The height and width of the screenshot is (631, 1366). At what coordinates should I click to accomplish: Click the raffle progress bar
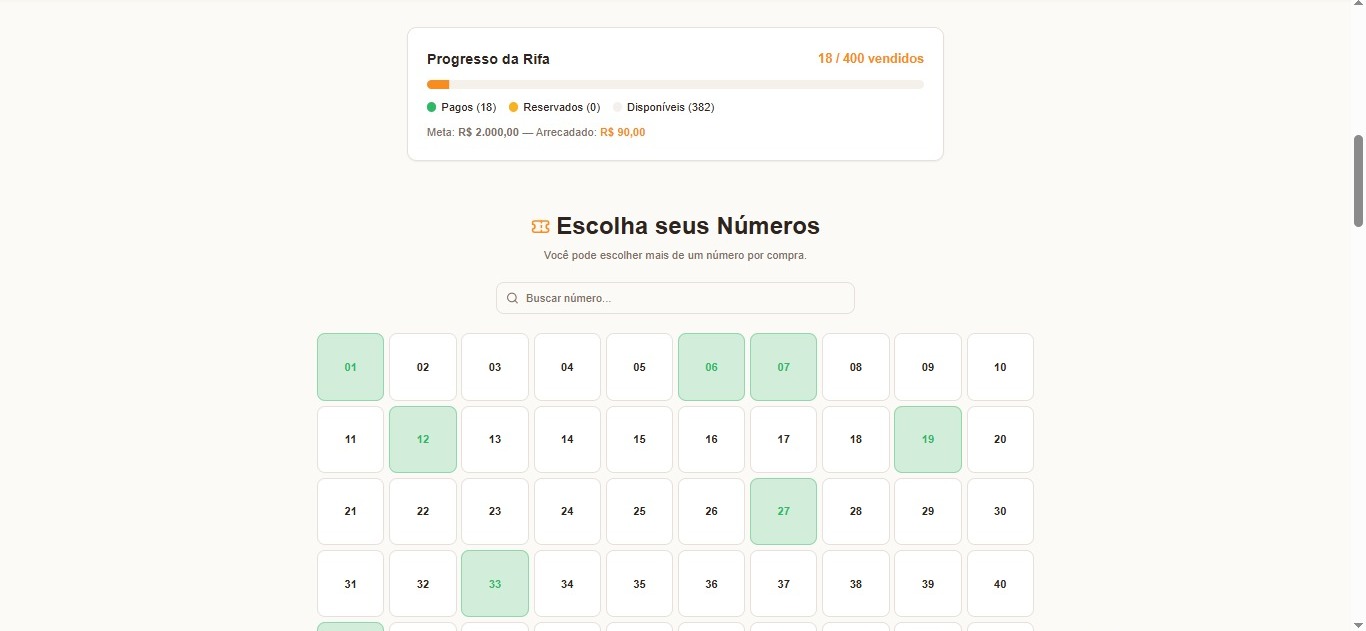[675, 84]
